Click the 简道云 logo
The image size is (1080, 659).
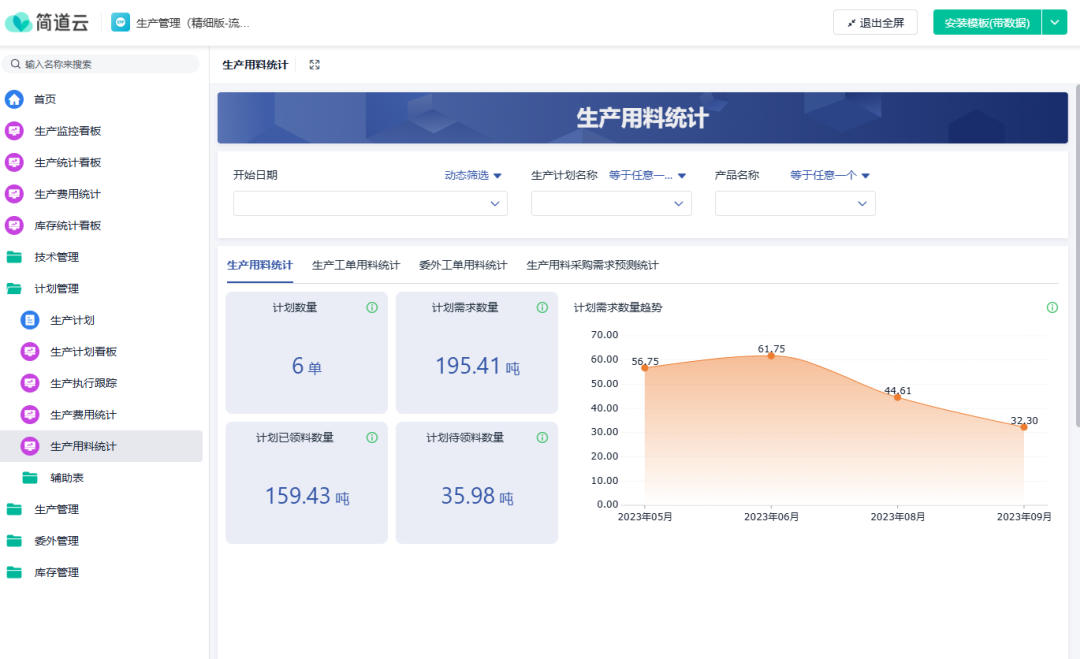click(x=46, y=22)
